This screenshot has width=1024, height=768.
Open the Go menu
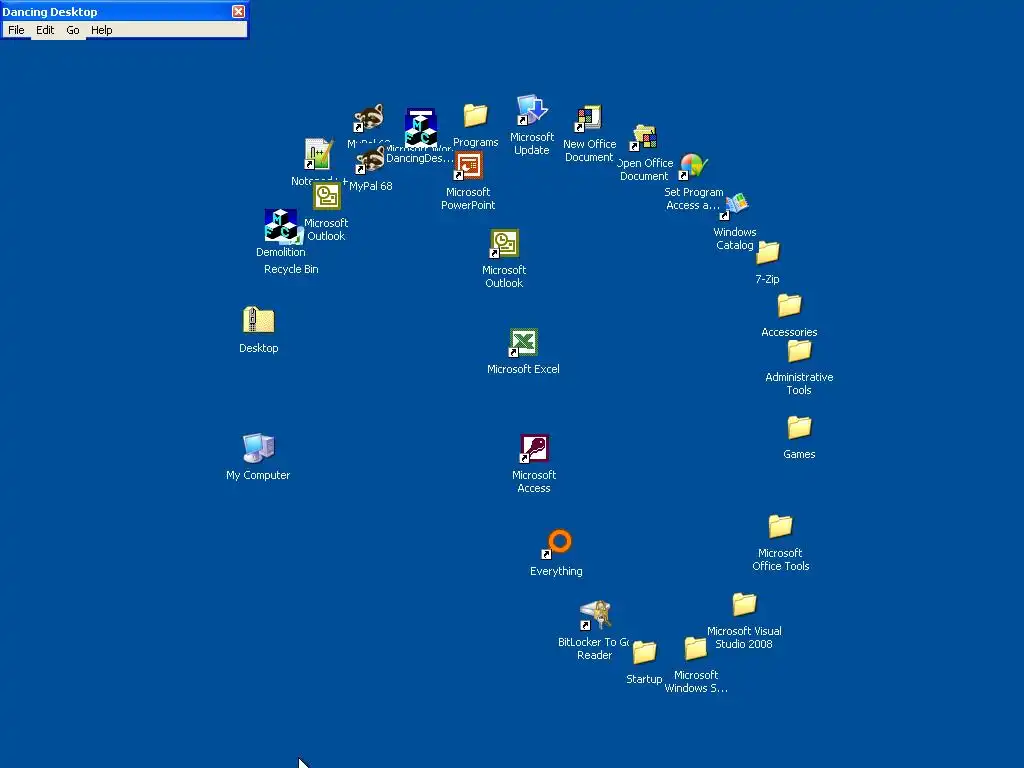click(x=72, y=30)
